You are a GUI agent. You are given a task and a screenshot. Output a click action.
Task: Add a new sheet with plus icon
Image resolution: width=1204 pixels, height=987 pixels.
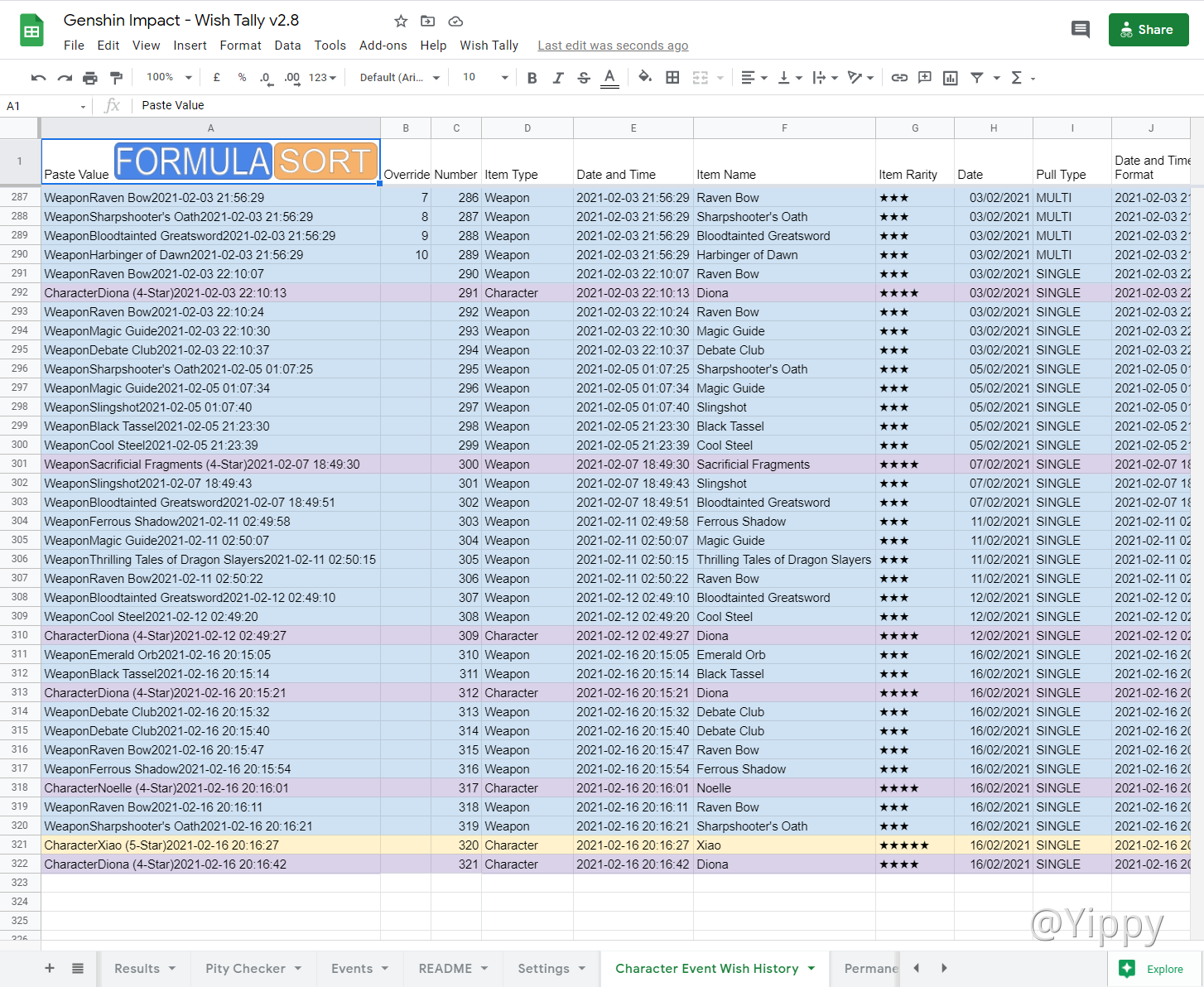click(50, 968)
